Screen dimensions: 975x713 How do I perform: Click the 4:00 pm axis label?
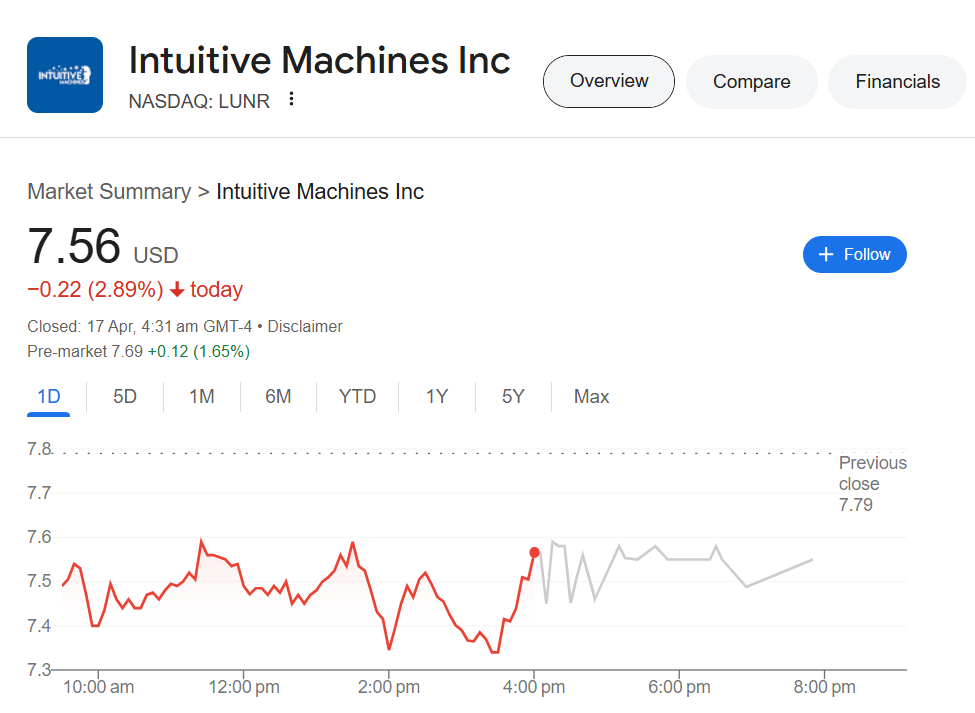(x=534, y=687)
